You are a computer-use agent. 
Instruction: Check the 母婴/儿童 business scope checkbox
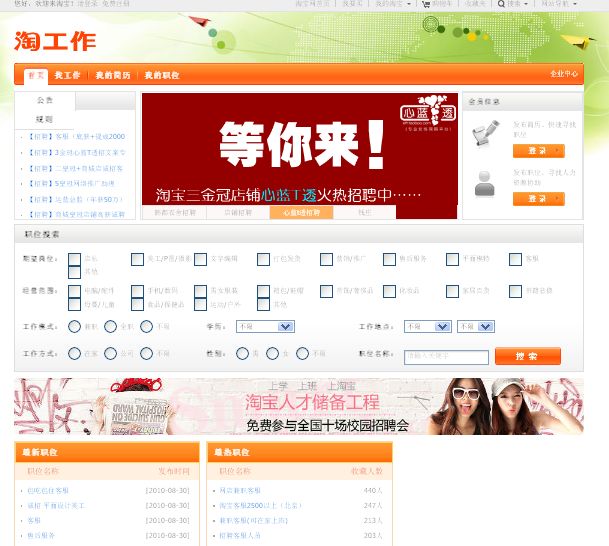[x=74, y=304]
